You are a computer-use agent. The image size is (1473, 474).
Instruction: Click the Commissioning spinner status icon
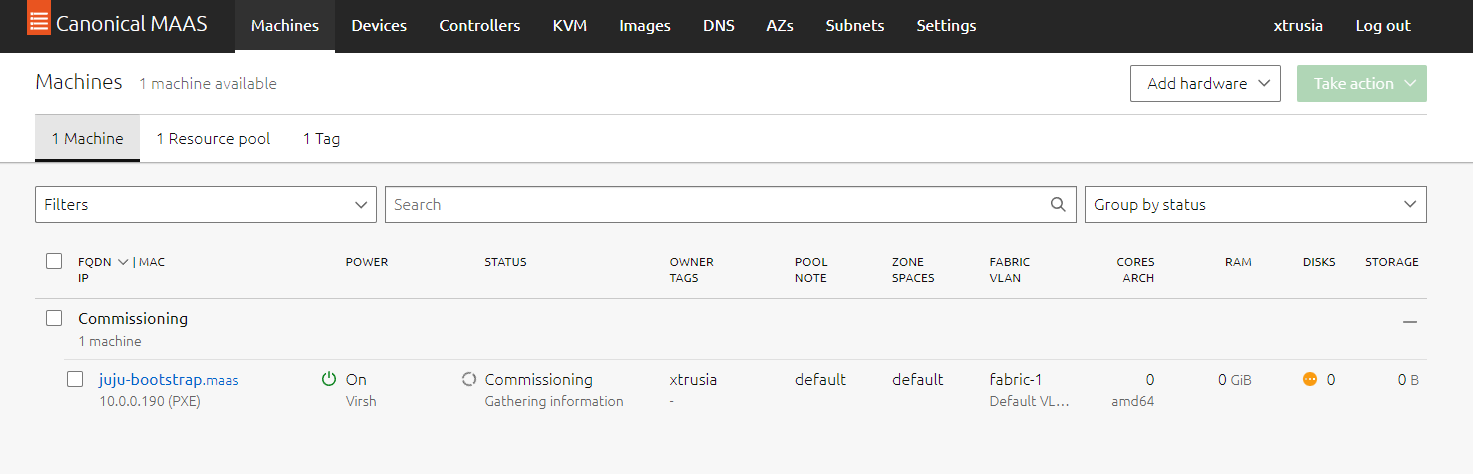(468, 379)
